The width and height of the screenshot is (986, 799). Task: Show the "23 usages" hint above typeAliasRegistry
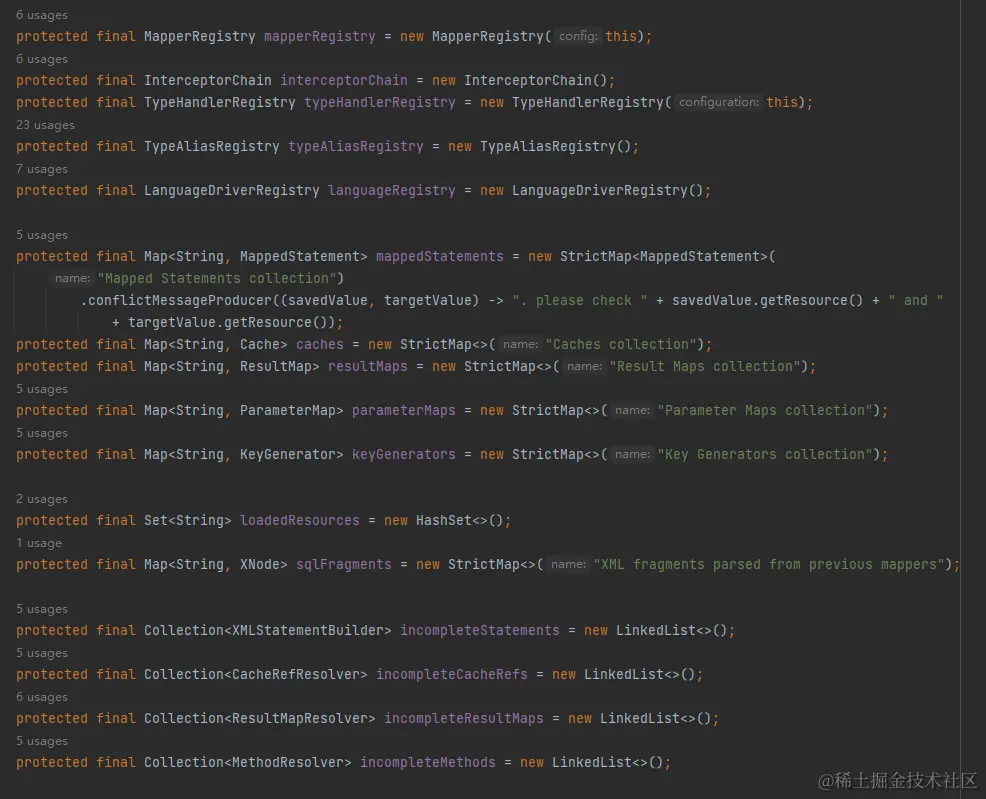tap(45, 125)
